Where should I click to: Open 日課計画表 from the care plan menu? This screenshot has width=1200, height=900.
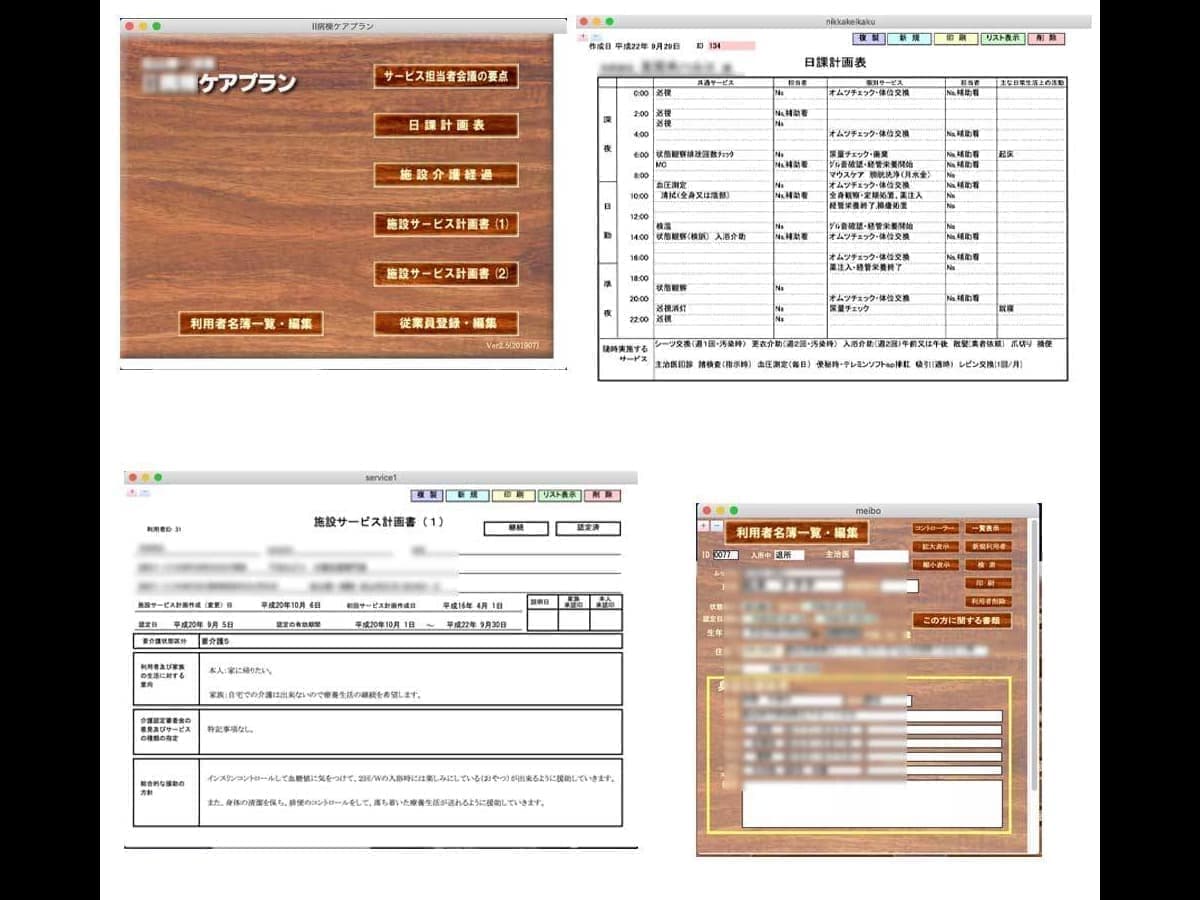[446, 126]
